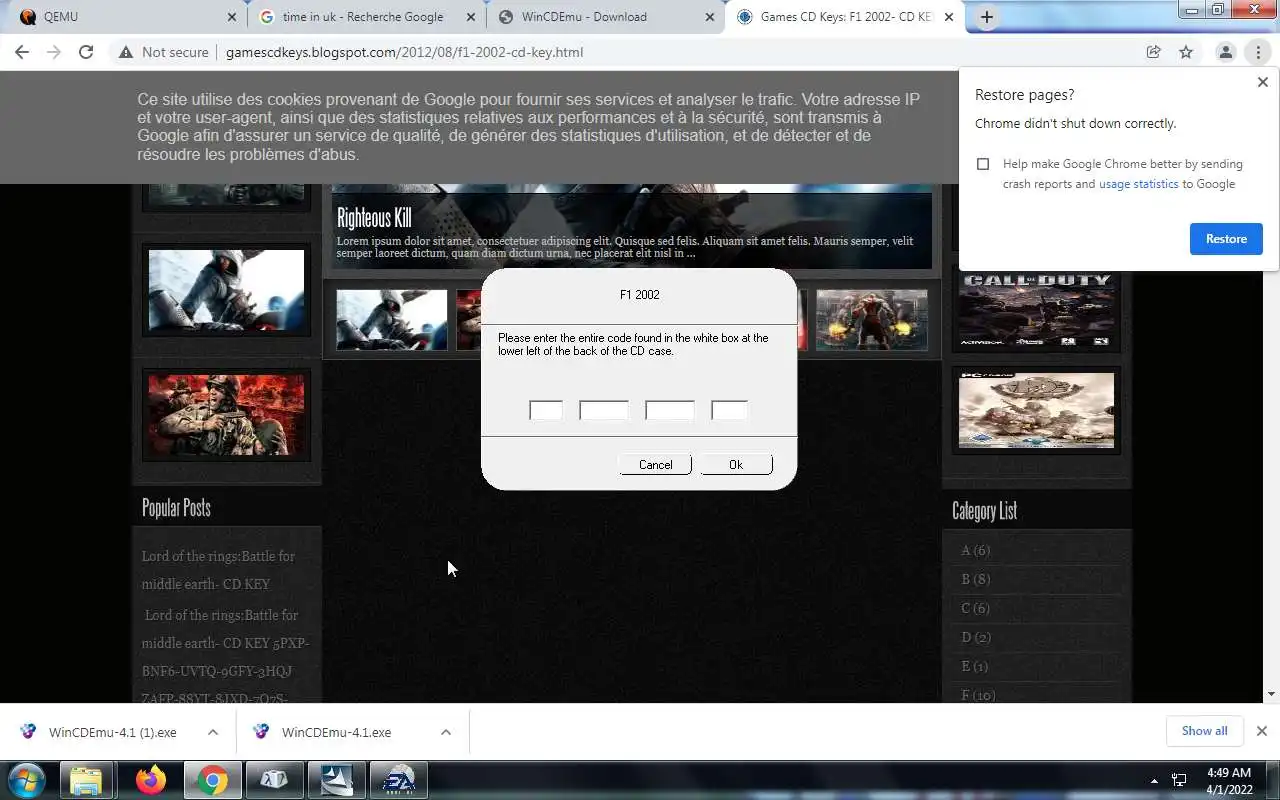Dismiss the Restore pages popup
The image size is (1280, 800).
1262,82
